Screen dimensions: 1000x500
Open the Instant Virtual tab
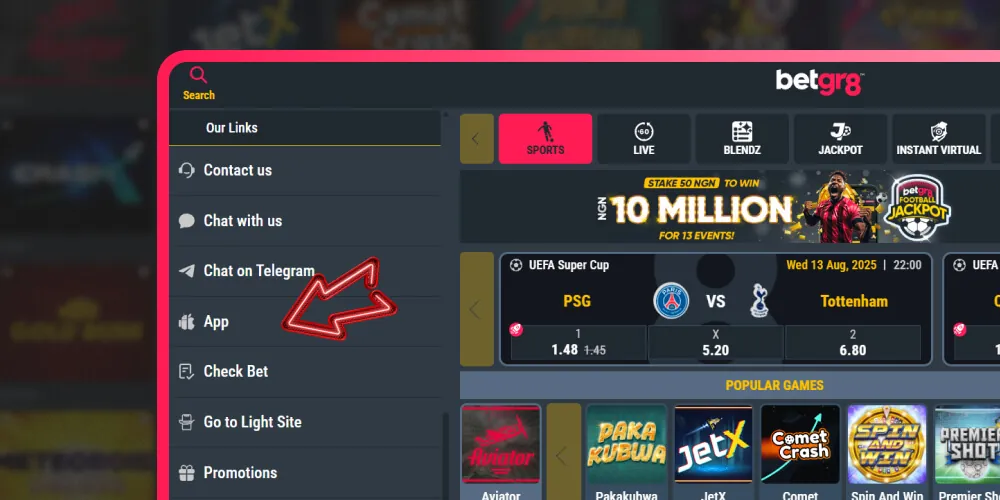point(938,138)
